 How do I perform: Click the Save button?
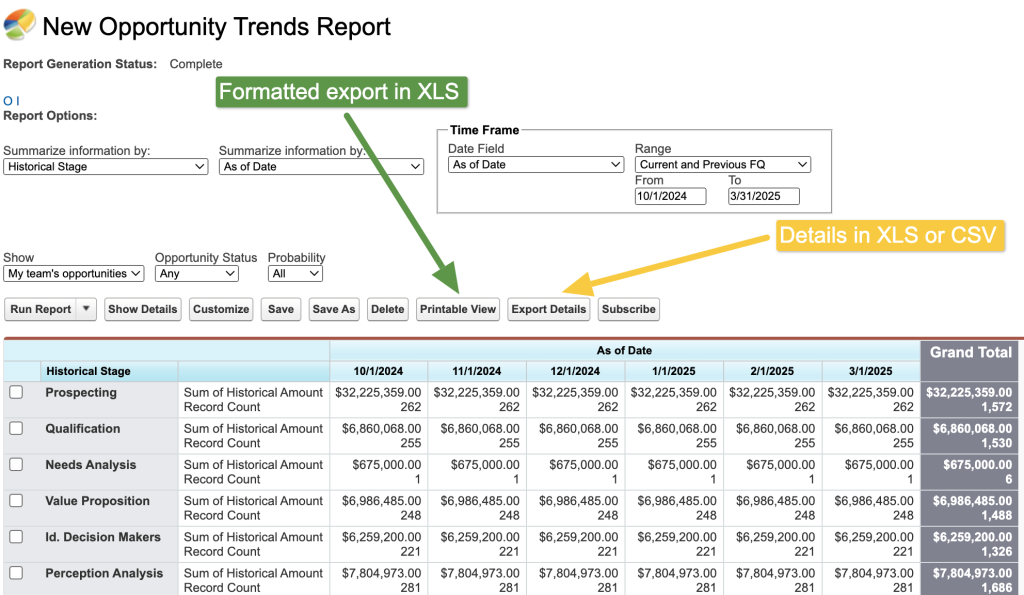pyautogui.click(x=281, y=309)
